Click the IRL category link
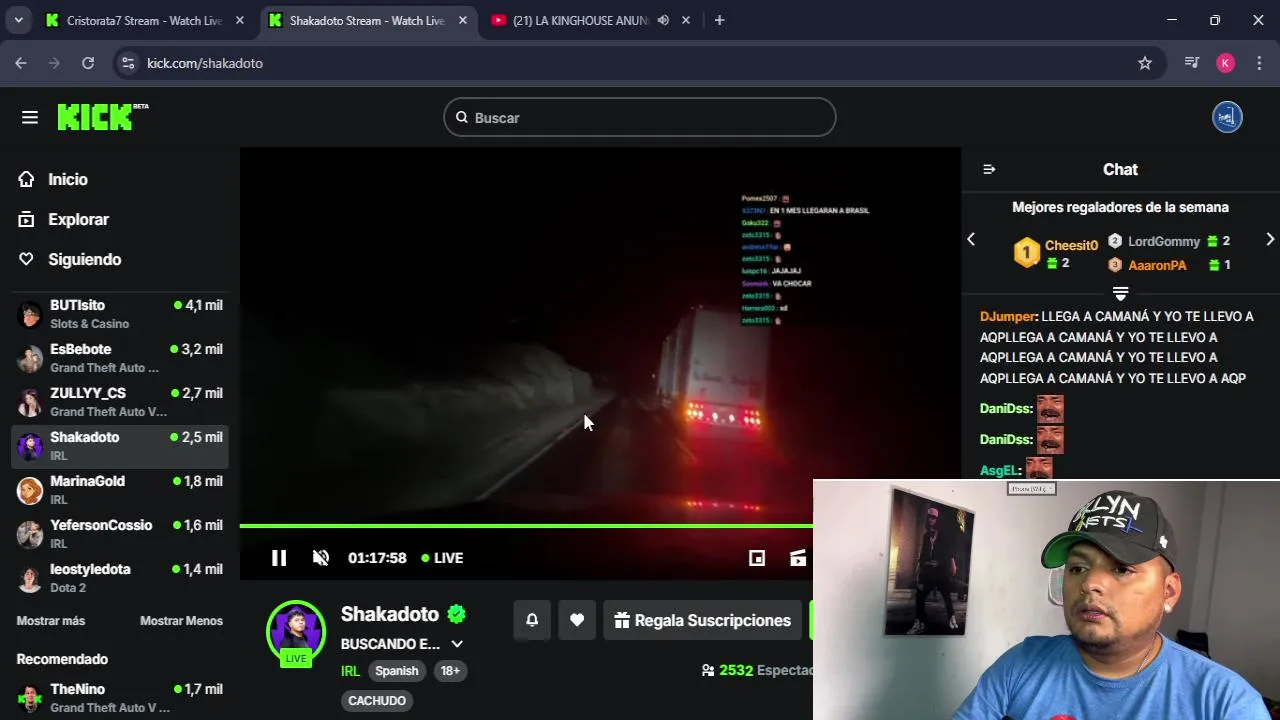 click(x=350, y=671)
